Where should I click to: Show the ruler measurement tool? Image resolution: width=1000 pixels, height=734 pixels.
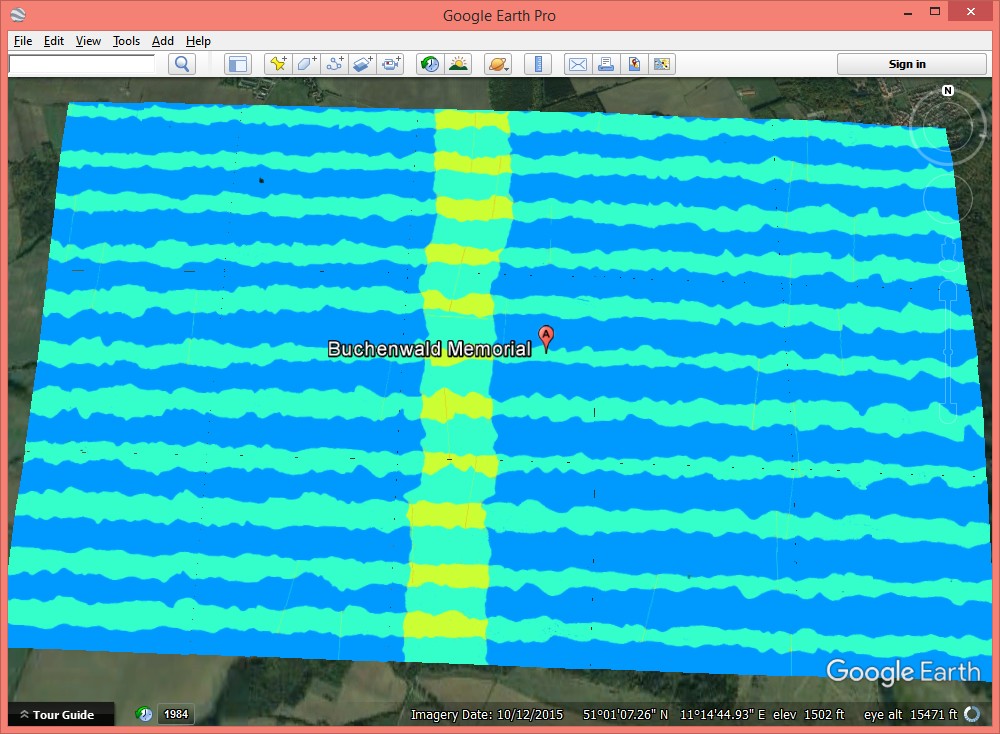coord(538,64)
